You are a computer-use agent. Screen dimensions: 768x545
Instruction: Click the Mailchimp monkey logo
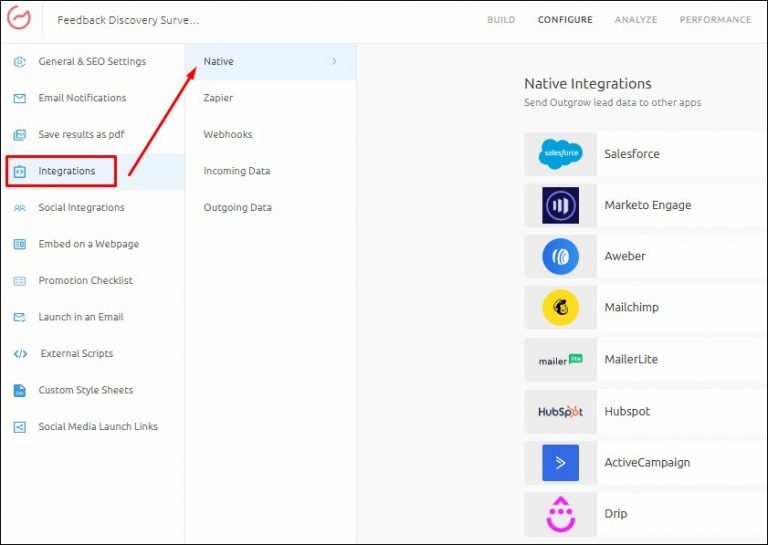coord(560,308)
